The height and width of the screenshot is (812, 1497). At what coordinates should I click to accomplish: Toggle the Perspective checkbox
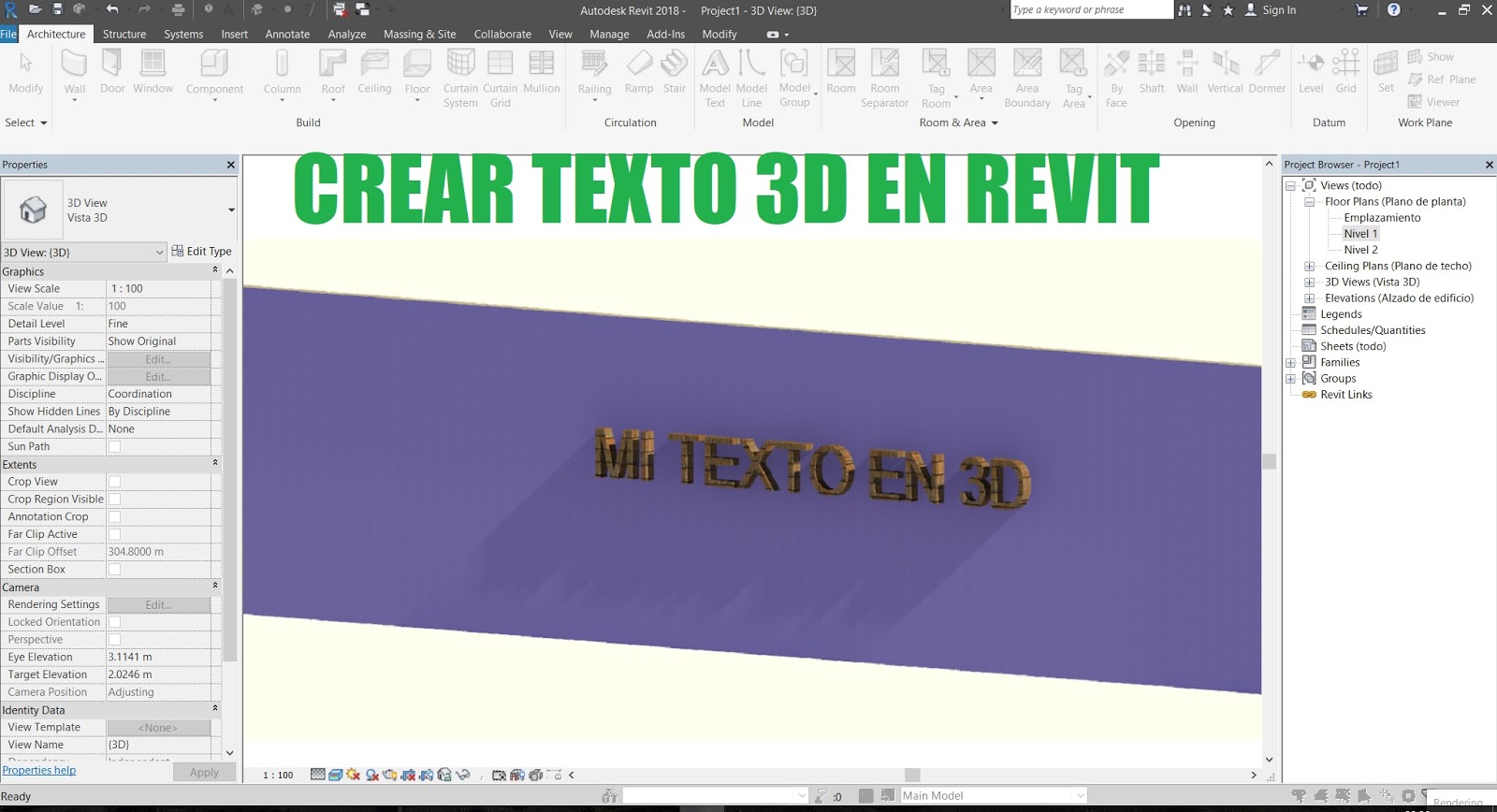tap(114, 640)
